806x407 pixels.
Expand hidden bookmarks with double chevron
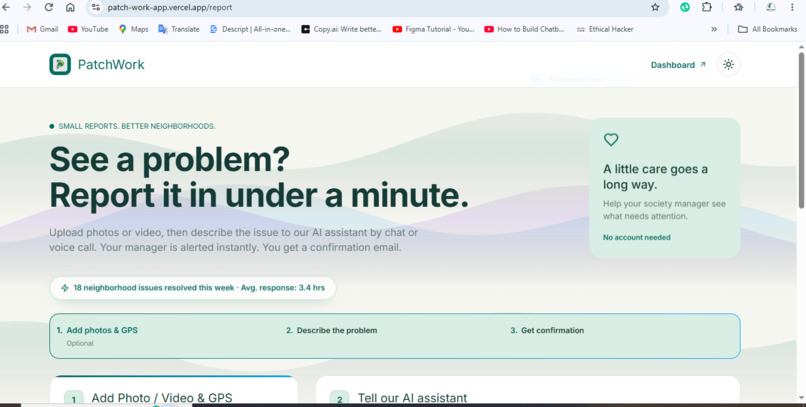click(x=714, y=29)
